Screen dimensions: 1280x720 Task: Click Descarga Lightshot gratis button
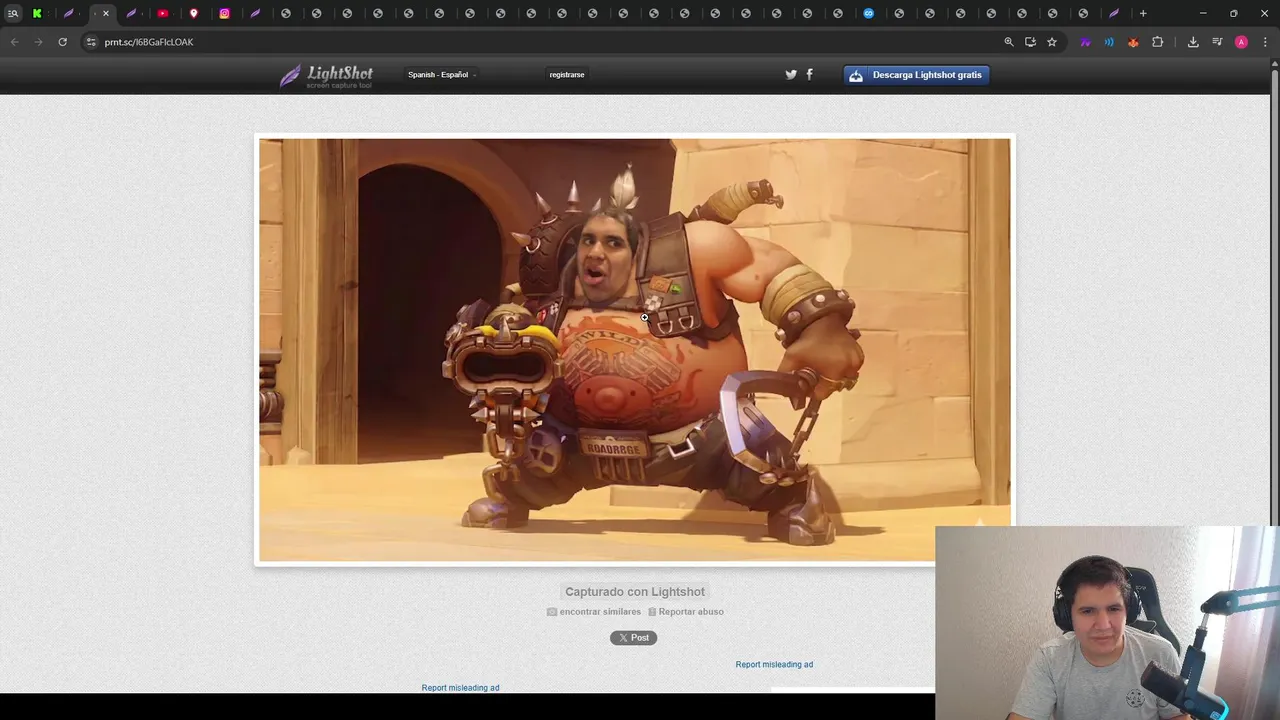[x=916, y=75]
